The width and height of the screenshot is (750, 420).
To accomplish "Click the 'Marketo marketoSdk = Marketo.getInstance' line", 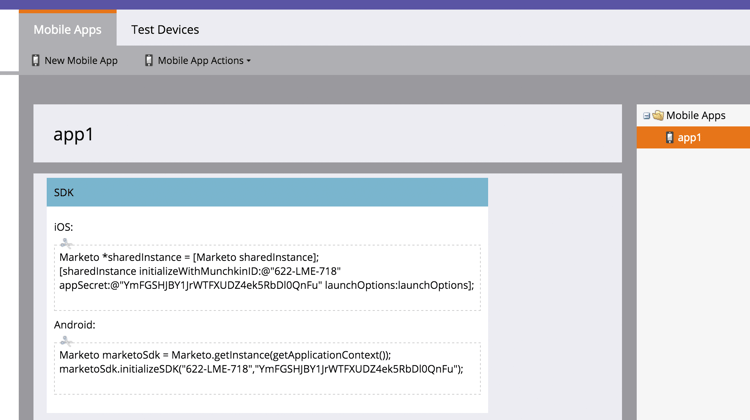I will pyautogui.click(x=225, y=355).
